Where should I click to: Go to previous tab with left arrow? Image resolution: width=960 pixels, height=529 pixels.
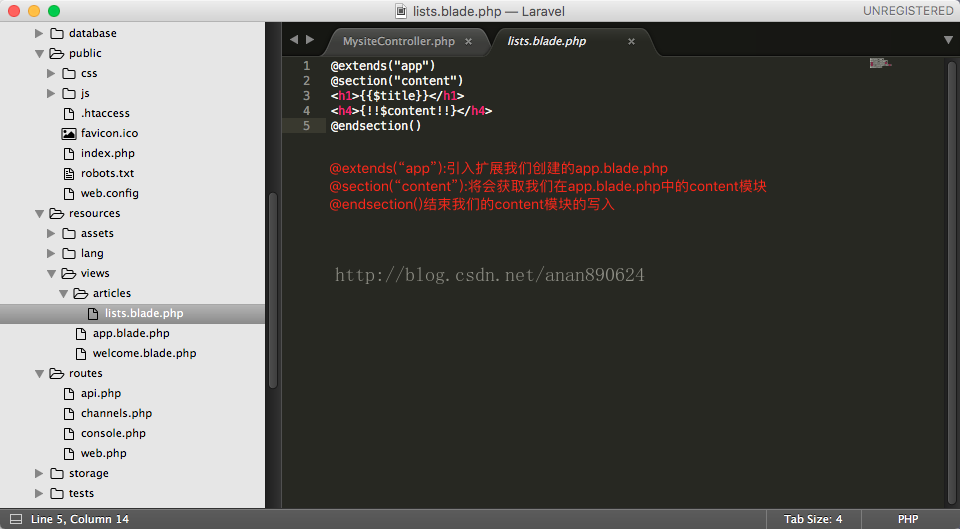click(x=294, y=40)
